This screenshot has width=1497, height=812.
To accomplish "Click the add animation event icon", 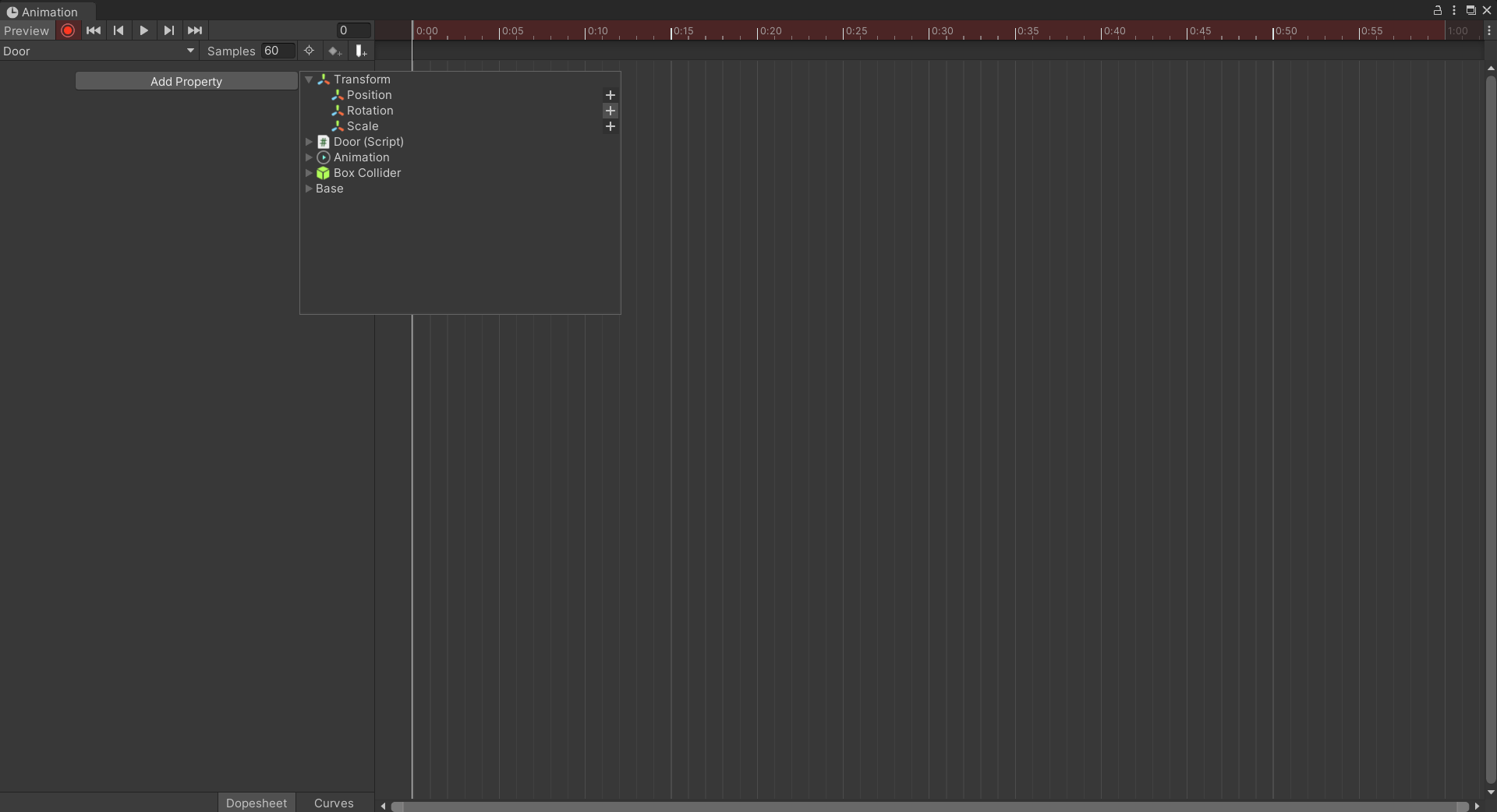I will tap(360, 51).
